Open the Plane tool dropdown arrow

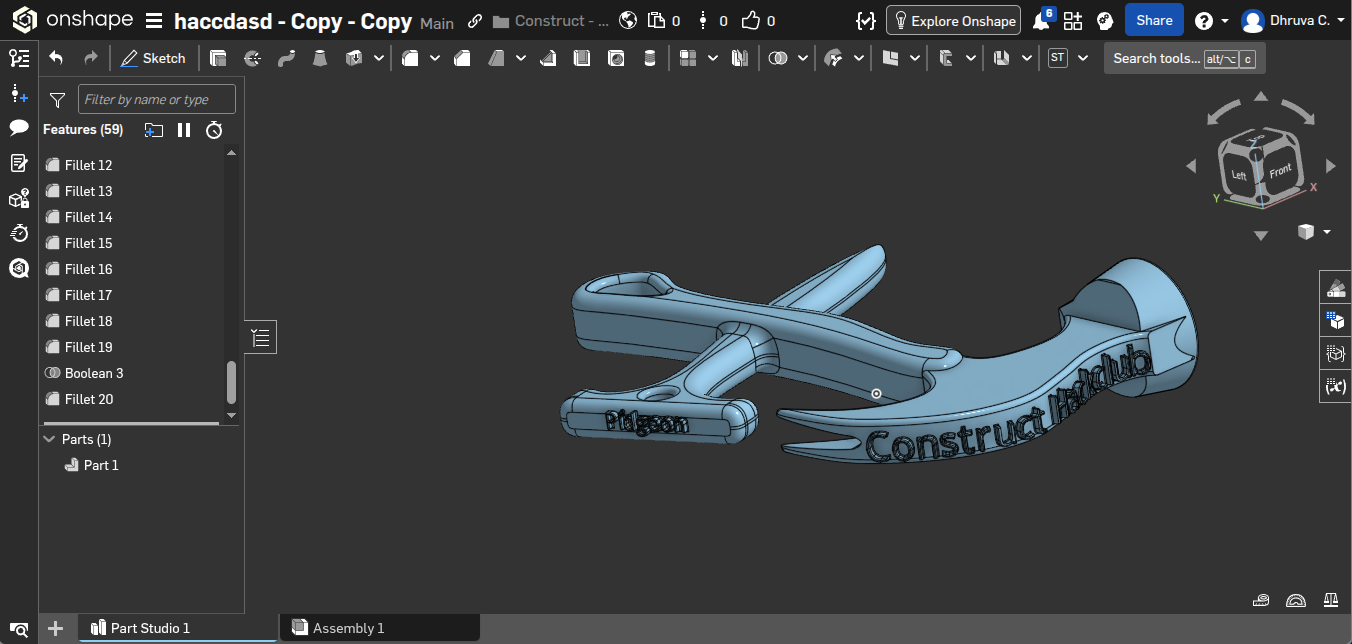point(914,58)
